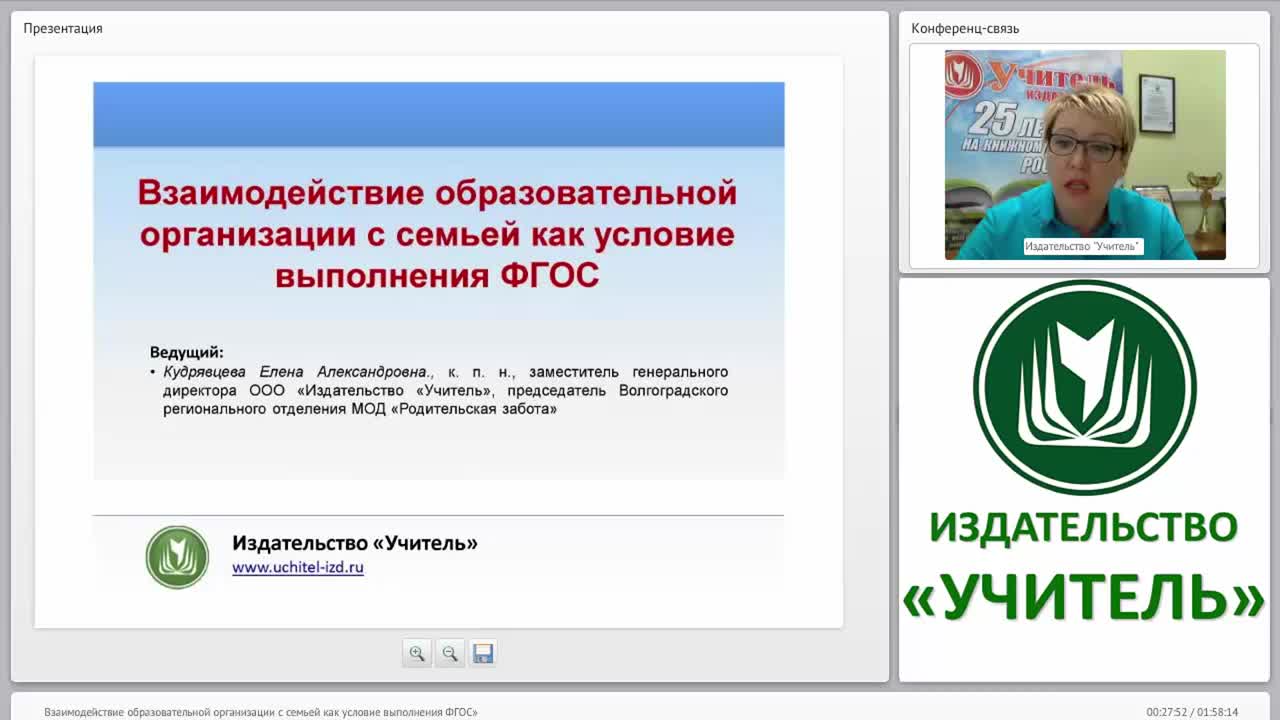Click the slide title Взаимодействие образовательной организации
The width and height of the screenshot is (1280, 720).
[x=437, y=233]
